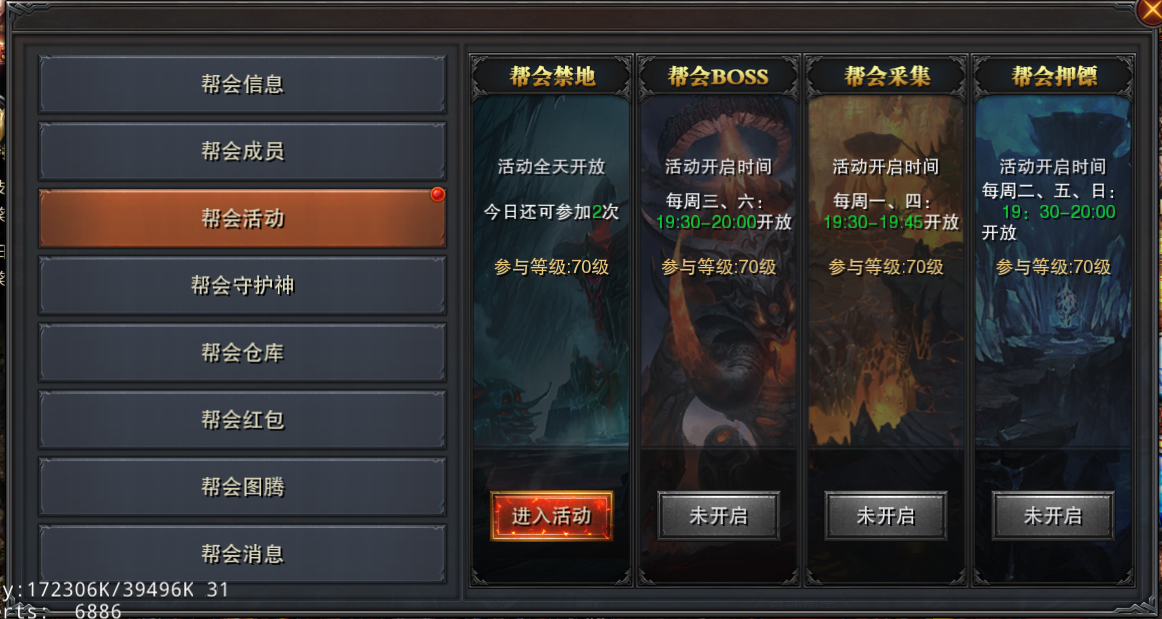Switch to the 帮会仓库 tab

coord(242,353)
